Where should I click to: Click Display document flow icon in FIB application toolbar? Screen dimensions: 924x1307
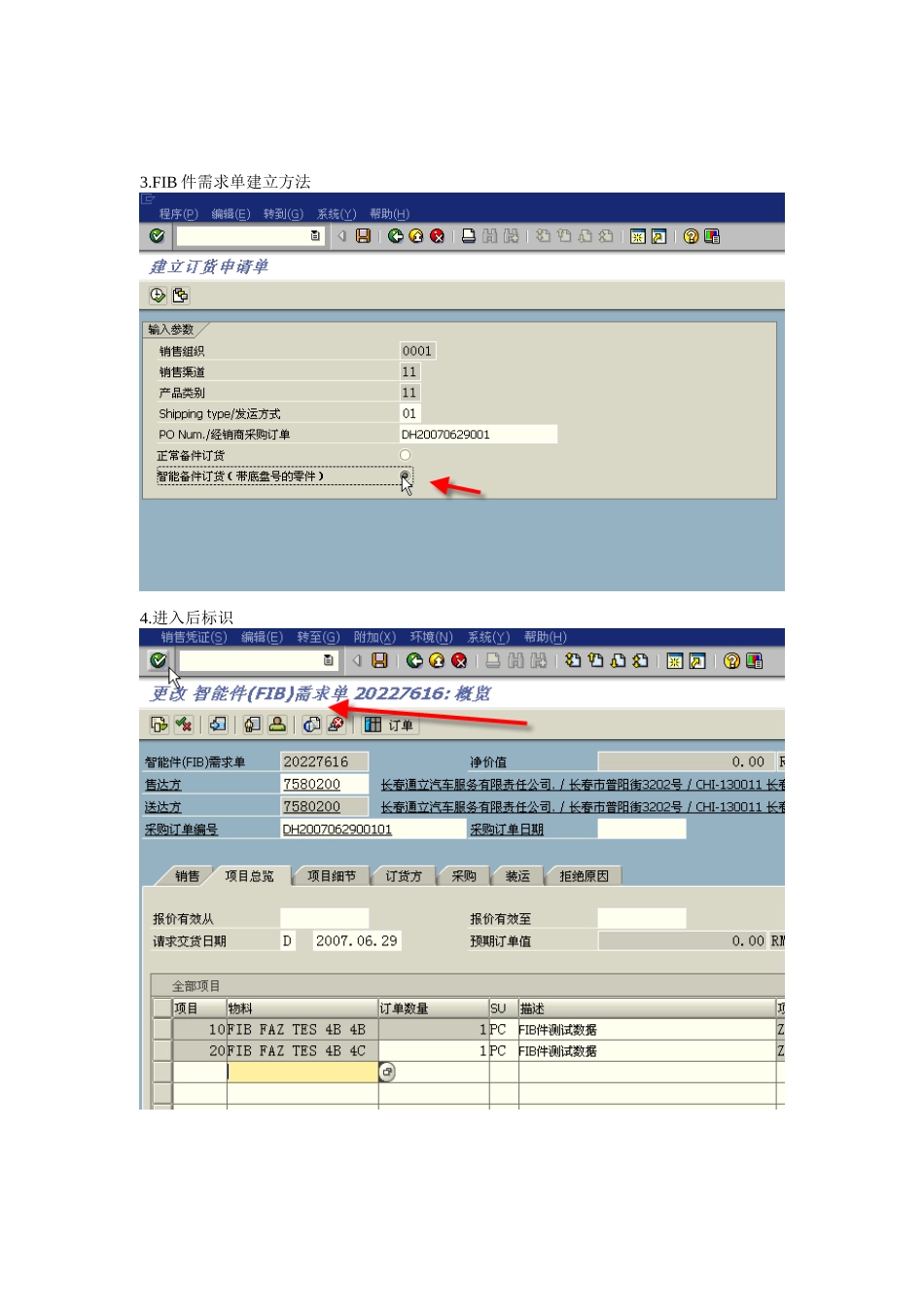[160, 724]
